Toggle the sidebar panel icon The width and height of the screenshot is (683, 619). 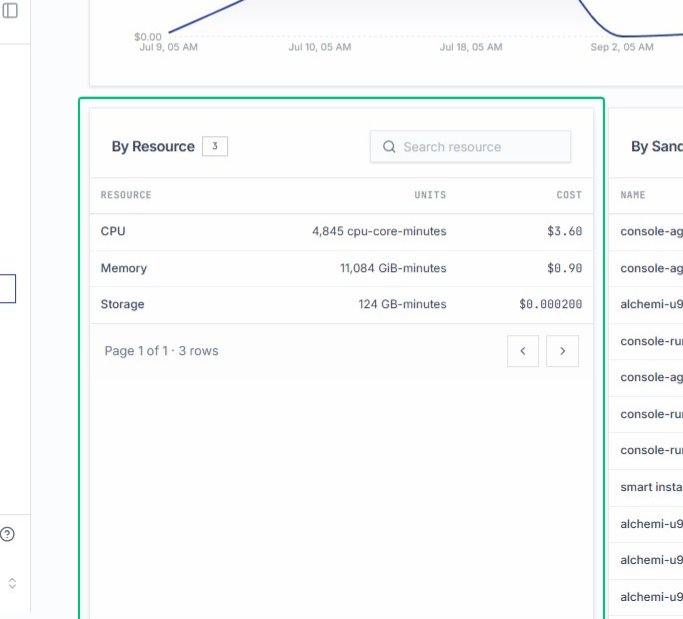10,10
